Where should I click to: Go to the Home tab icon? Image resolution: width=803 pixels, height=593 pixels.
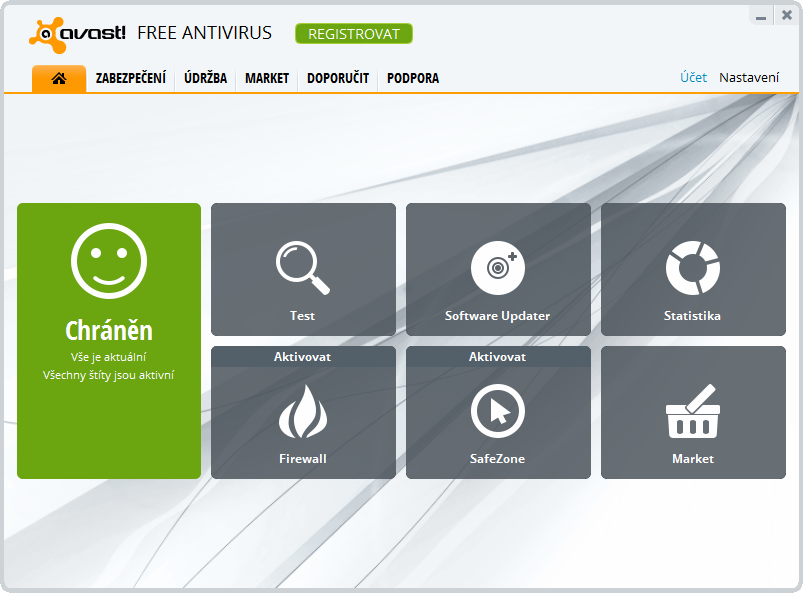tap(59, 78)
